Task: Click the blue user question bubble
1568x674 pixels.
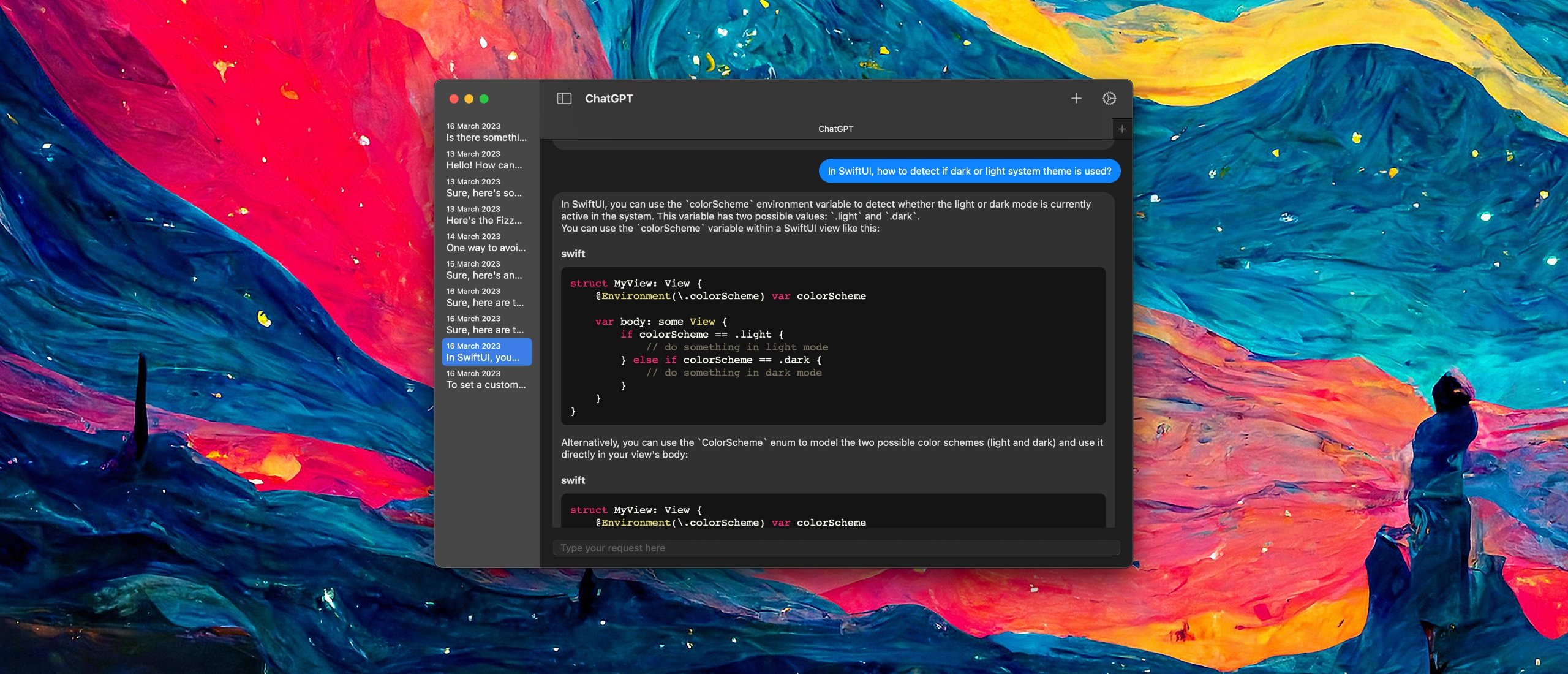Action: pyautogui.click(x=970, y=172)
